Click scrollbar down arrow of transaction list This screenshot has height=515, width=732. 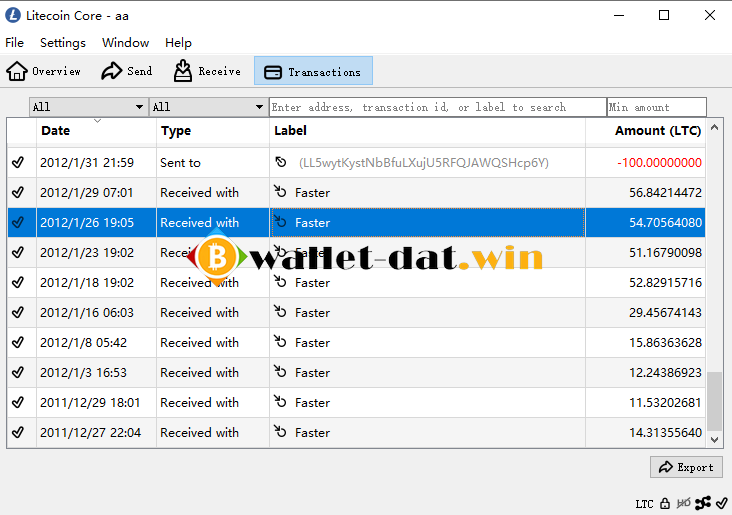(714, 439)
